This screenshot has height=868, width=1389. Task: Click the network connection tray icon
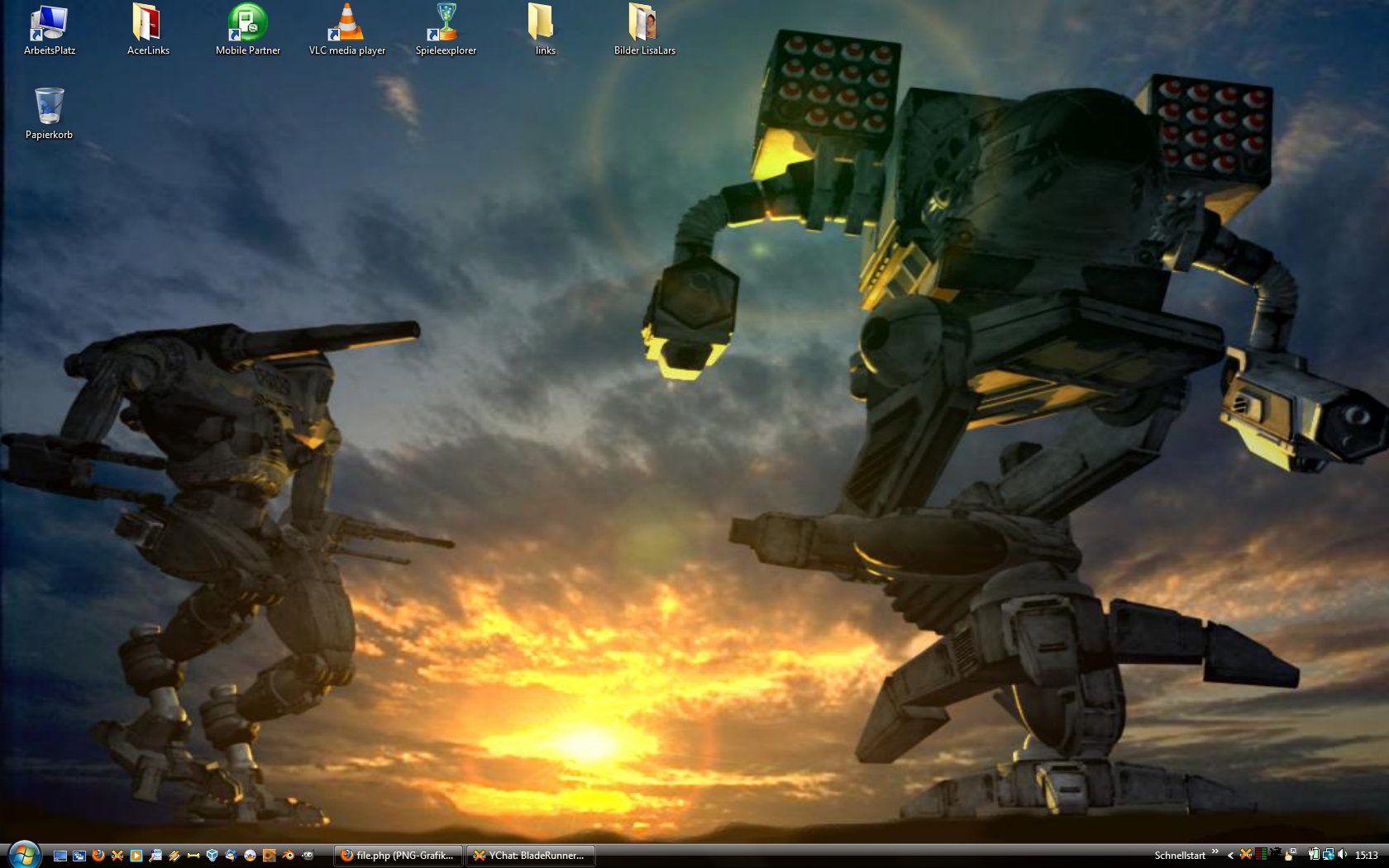coord(1328,856)
